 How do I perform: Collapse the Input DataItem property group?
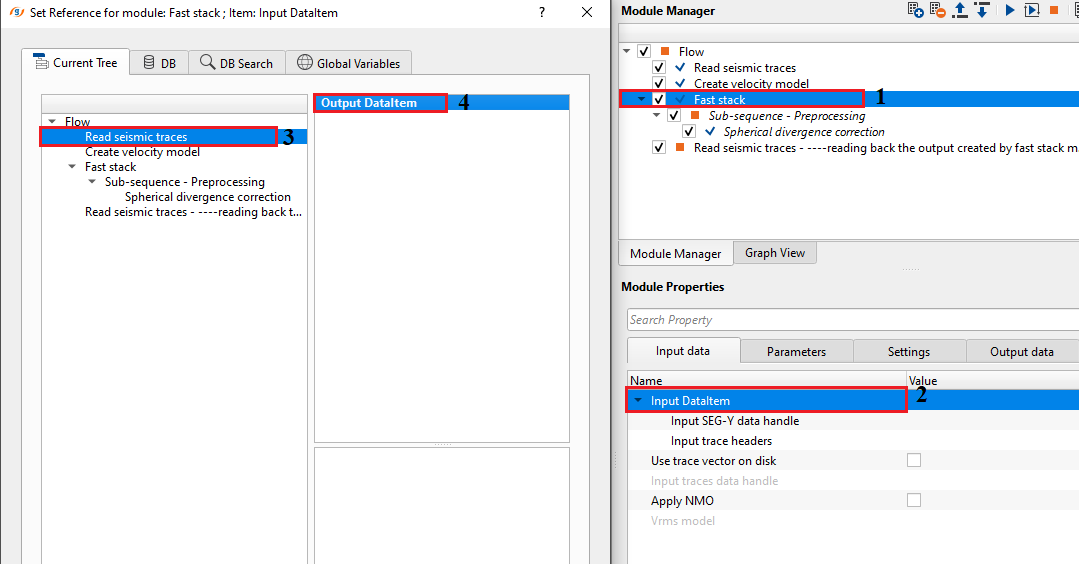[639, 401]
